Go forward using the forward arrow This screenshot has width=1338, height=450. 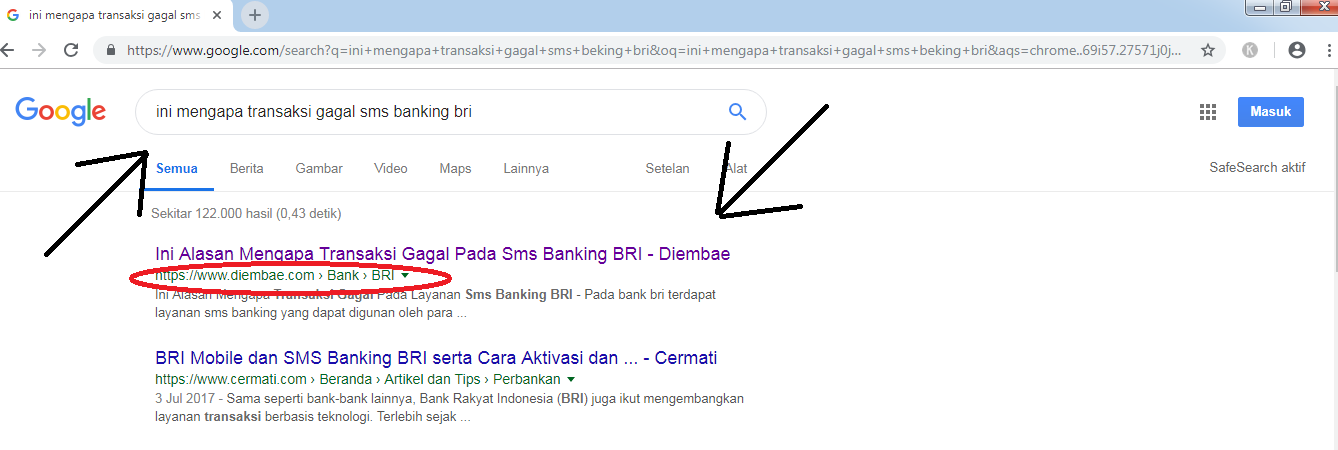[x=37, y=49]
